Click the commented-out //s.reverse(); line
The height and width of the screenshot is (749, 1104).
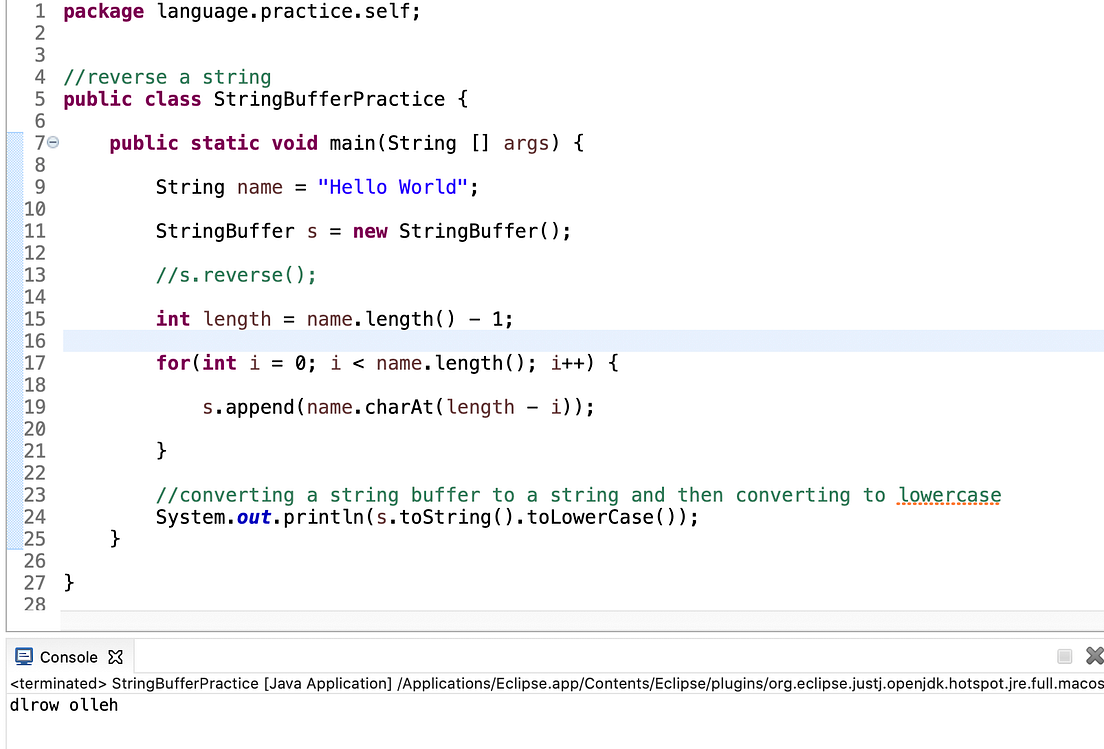[236, 275]
